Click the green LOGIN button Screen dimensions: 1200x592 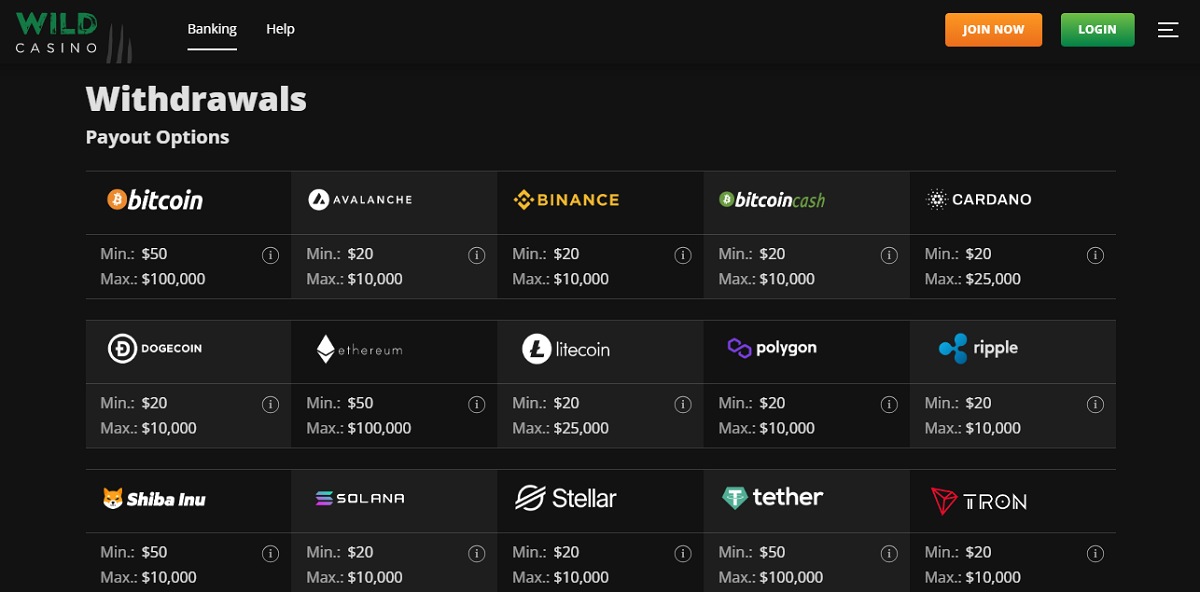[x=1097, y=29]
